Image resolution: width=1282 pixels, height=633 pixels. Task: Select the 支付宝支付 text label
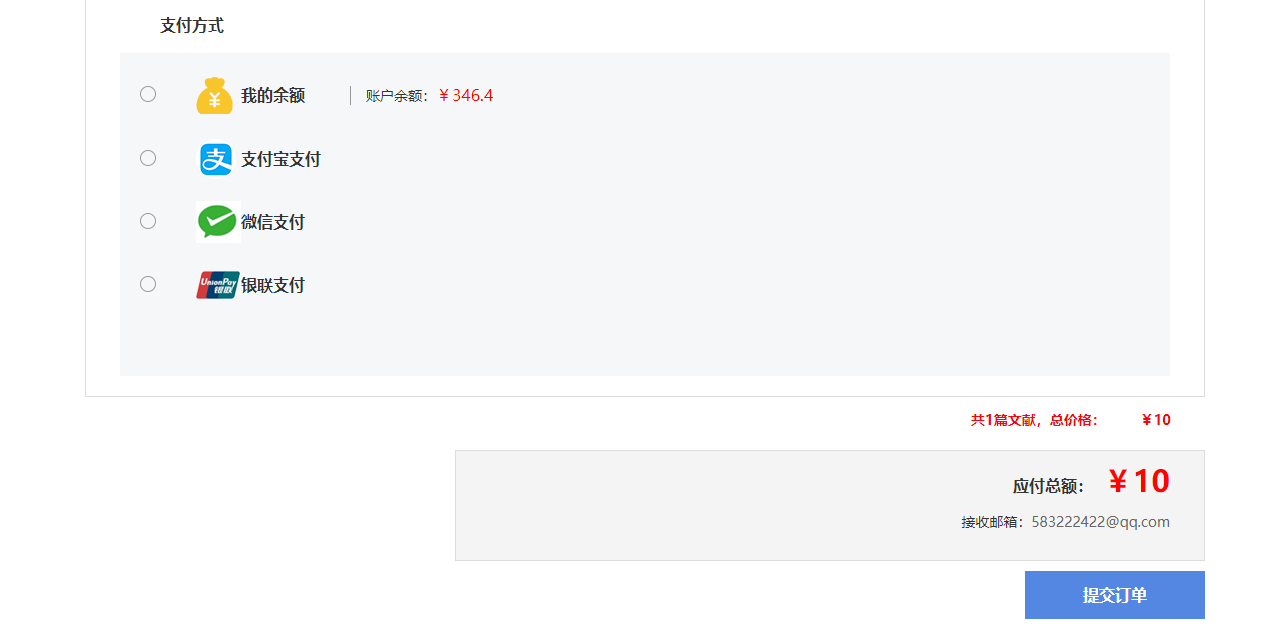coord(281,159)
